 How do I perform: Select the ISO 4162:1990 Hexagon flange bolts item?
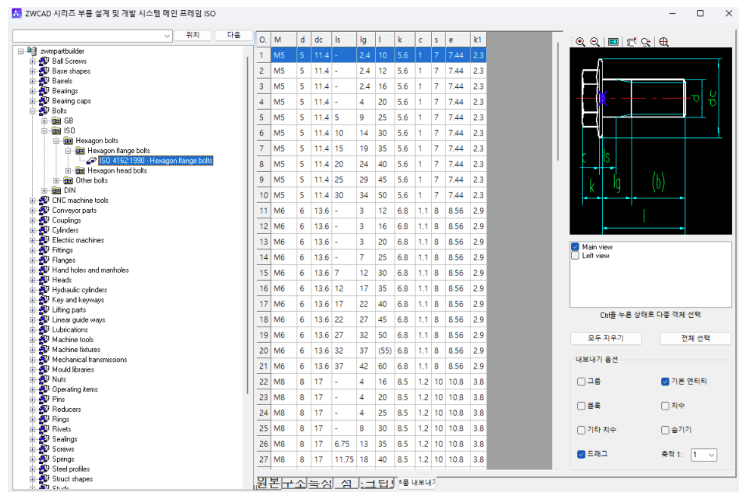point(155,160)
